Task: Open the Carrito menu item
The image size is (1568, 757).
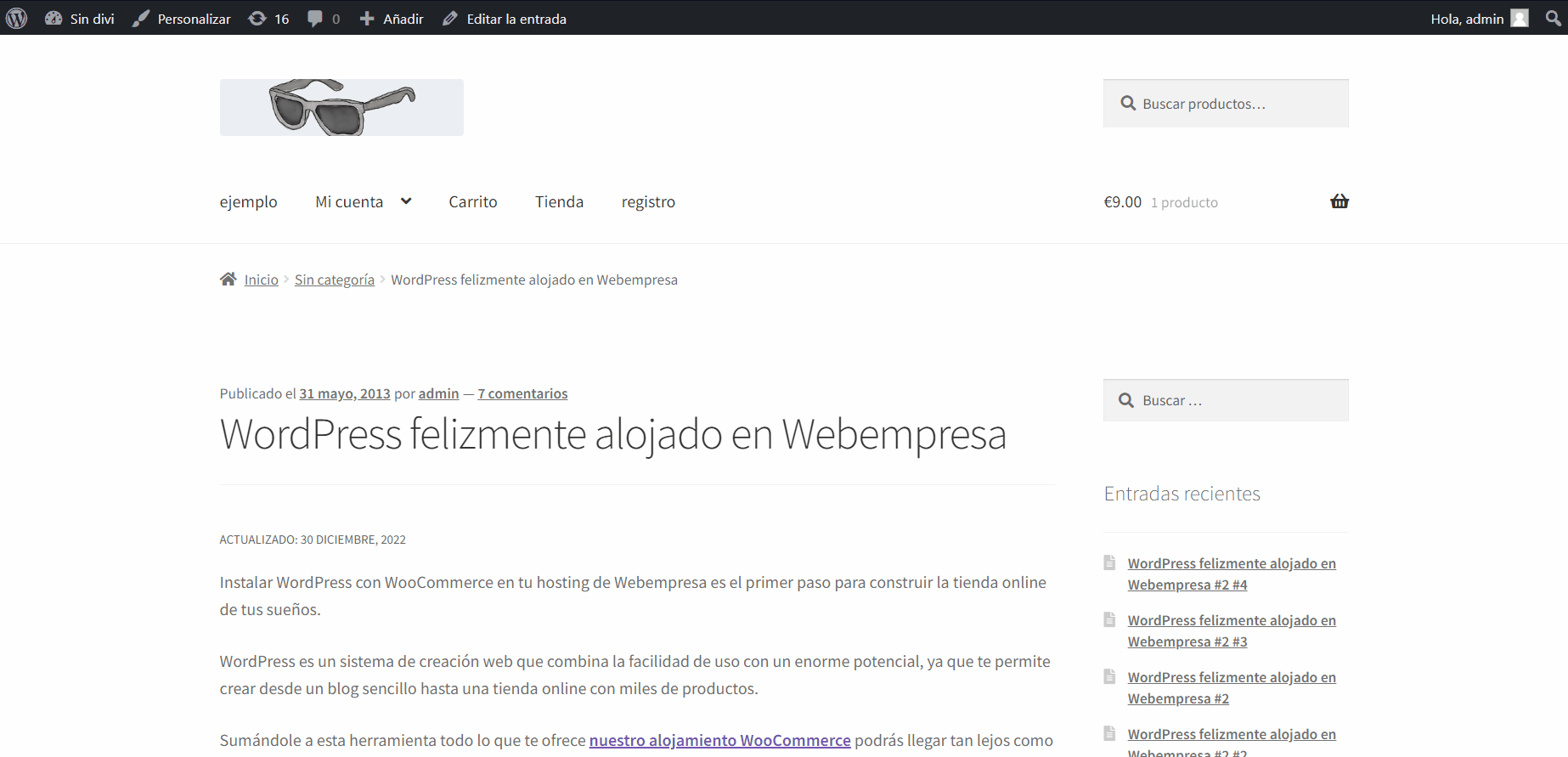Action: click(472, 202)
